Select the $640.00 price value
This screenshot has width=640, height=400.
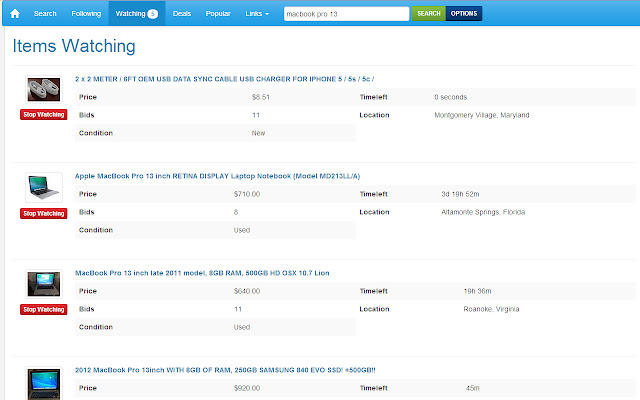coord(247,291)
